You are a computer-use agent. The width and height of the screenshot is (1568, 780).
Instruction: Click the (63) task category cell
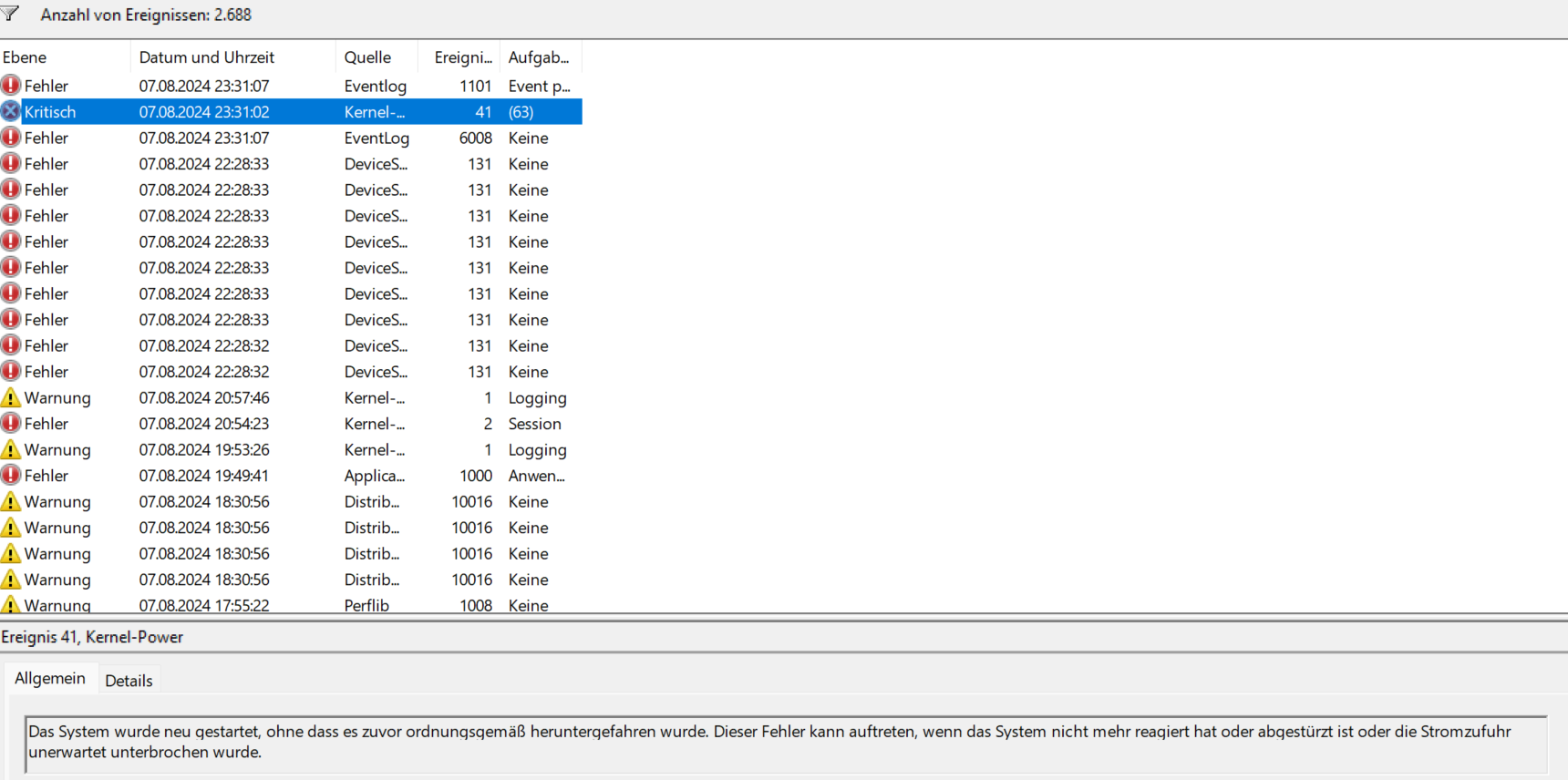click(521, 112)
